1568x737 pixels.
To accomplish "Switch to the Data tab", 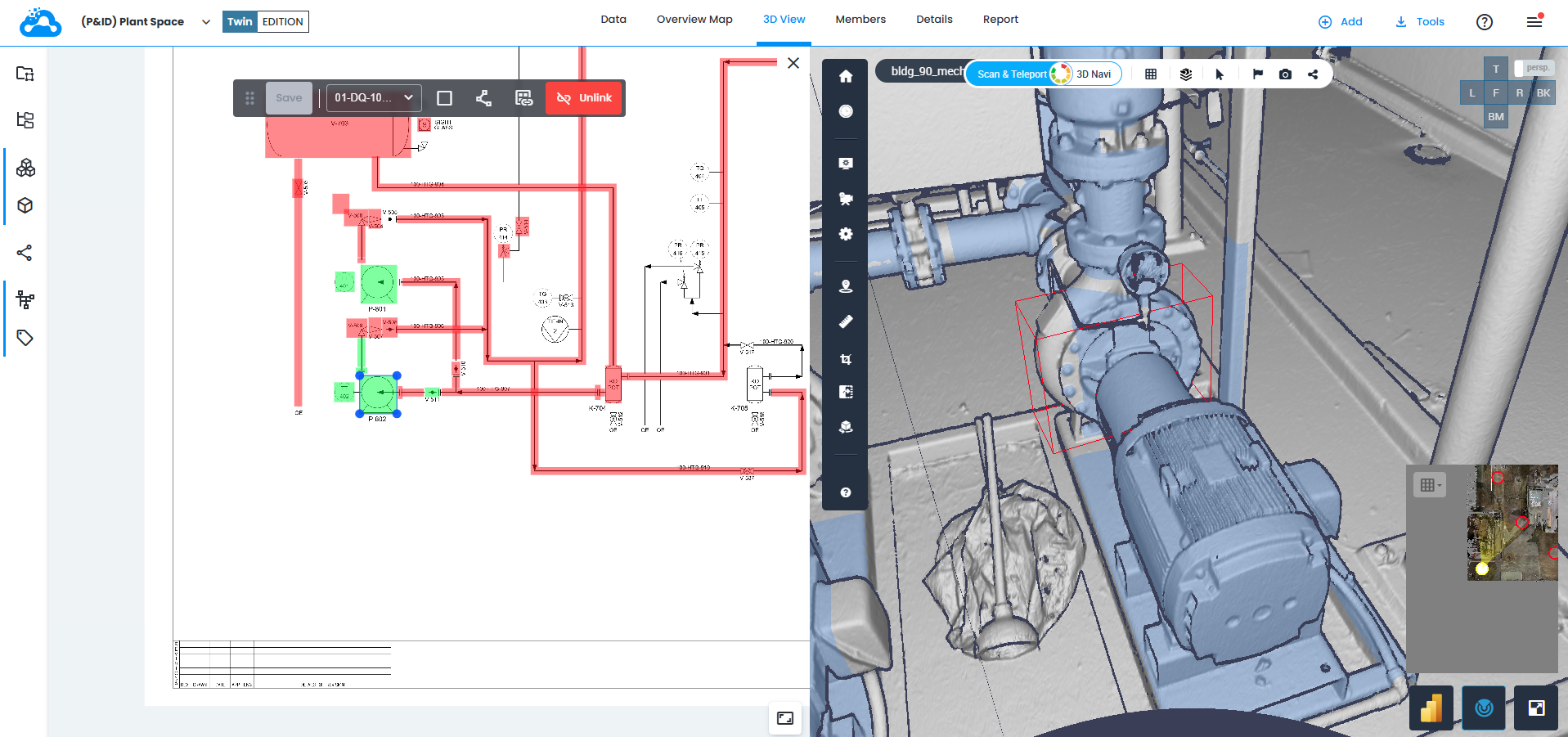I will pos(613,19).
